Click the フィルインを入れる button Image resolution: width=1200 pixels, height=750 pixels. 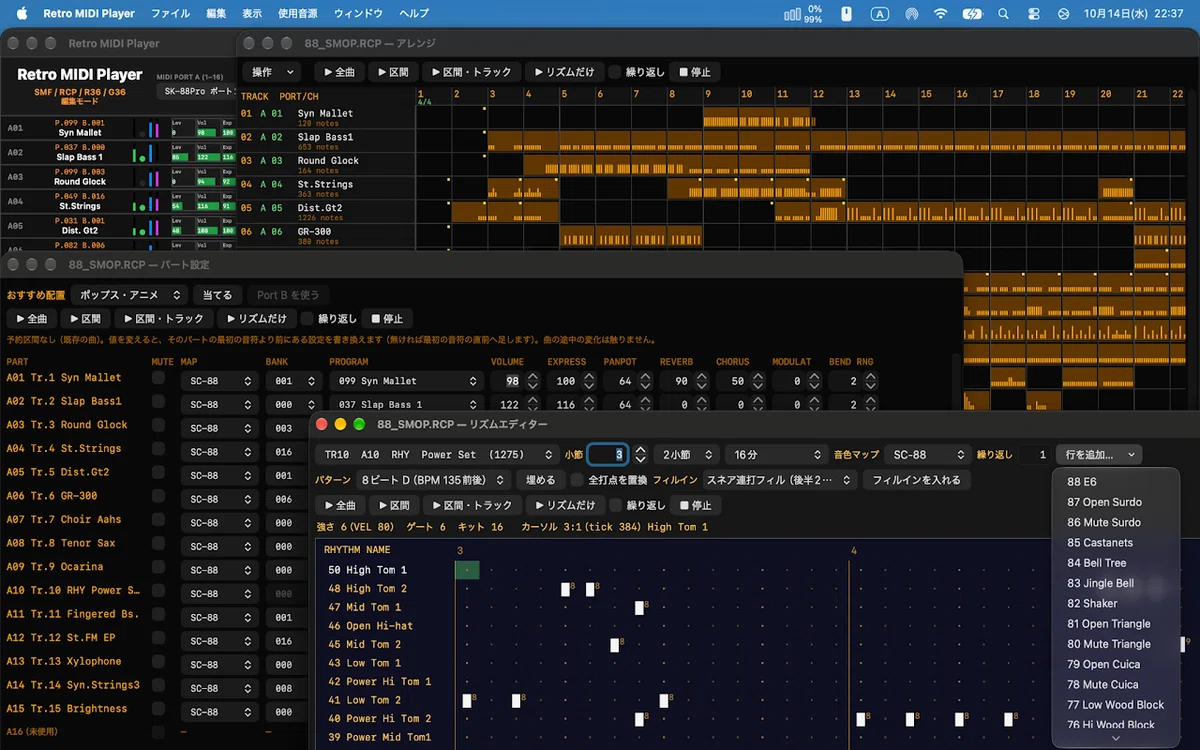pos(916,480)
